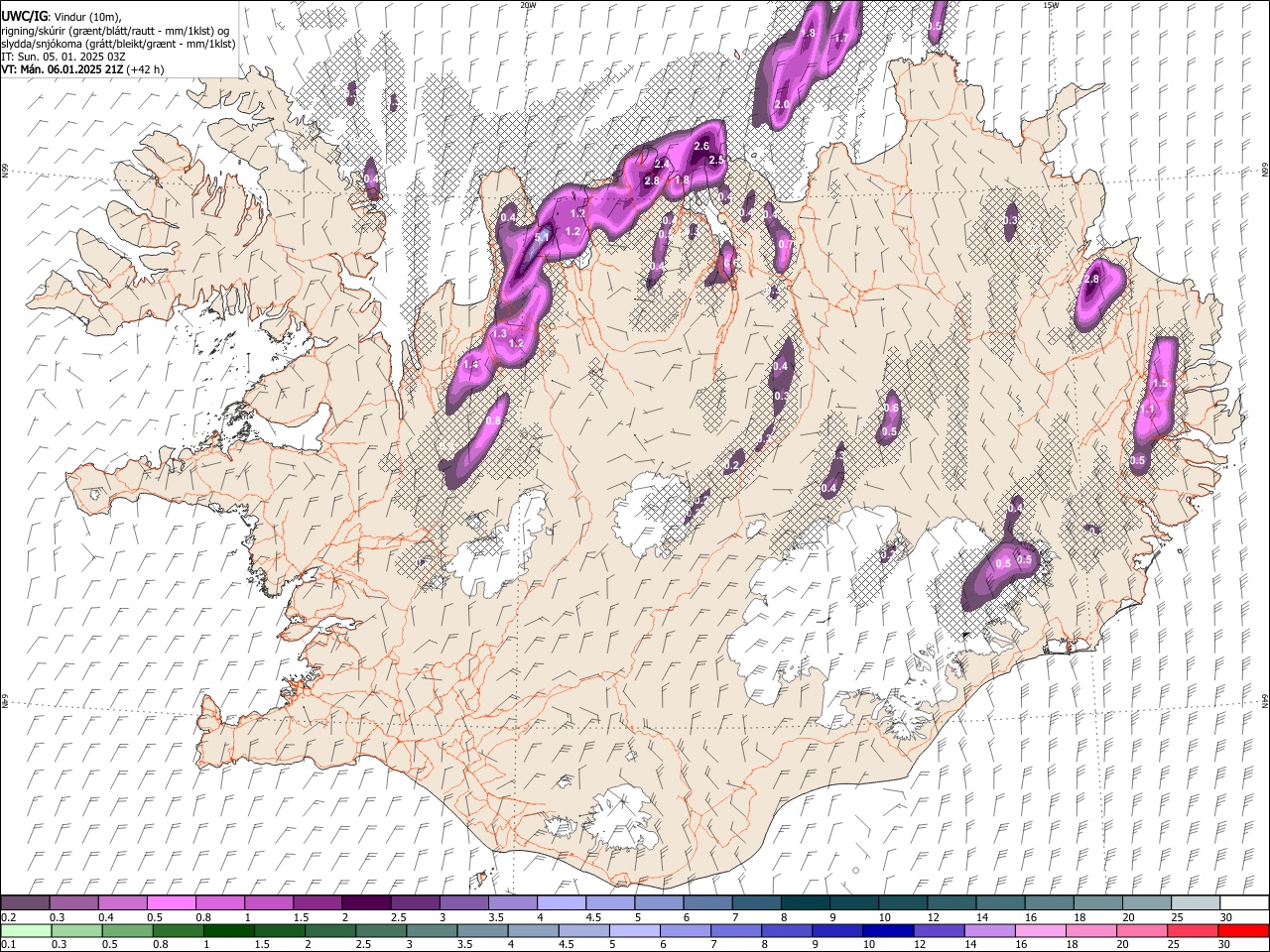Click the 1.7 precipitation label on the map

[x=841, y=39]
